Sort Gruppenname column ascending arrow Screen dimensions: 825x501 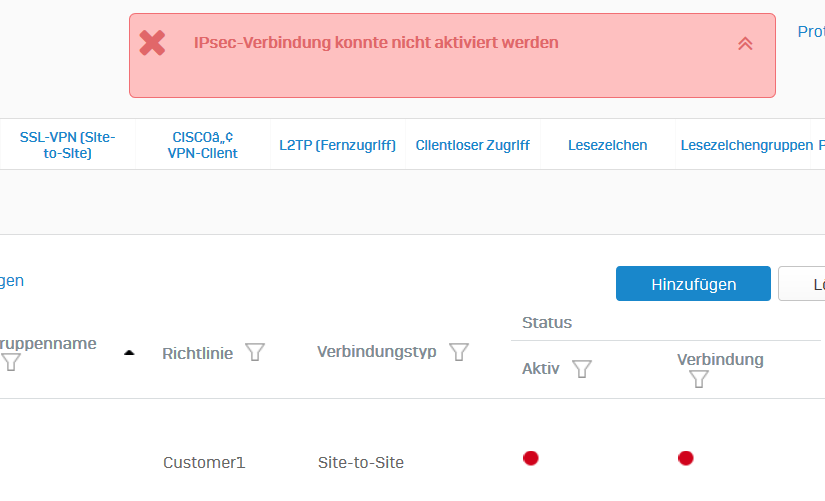click(129, 353)
